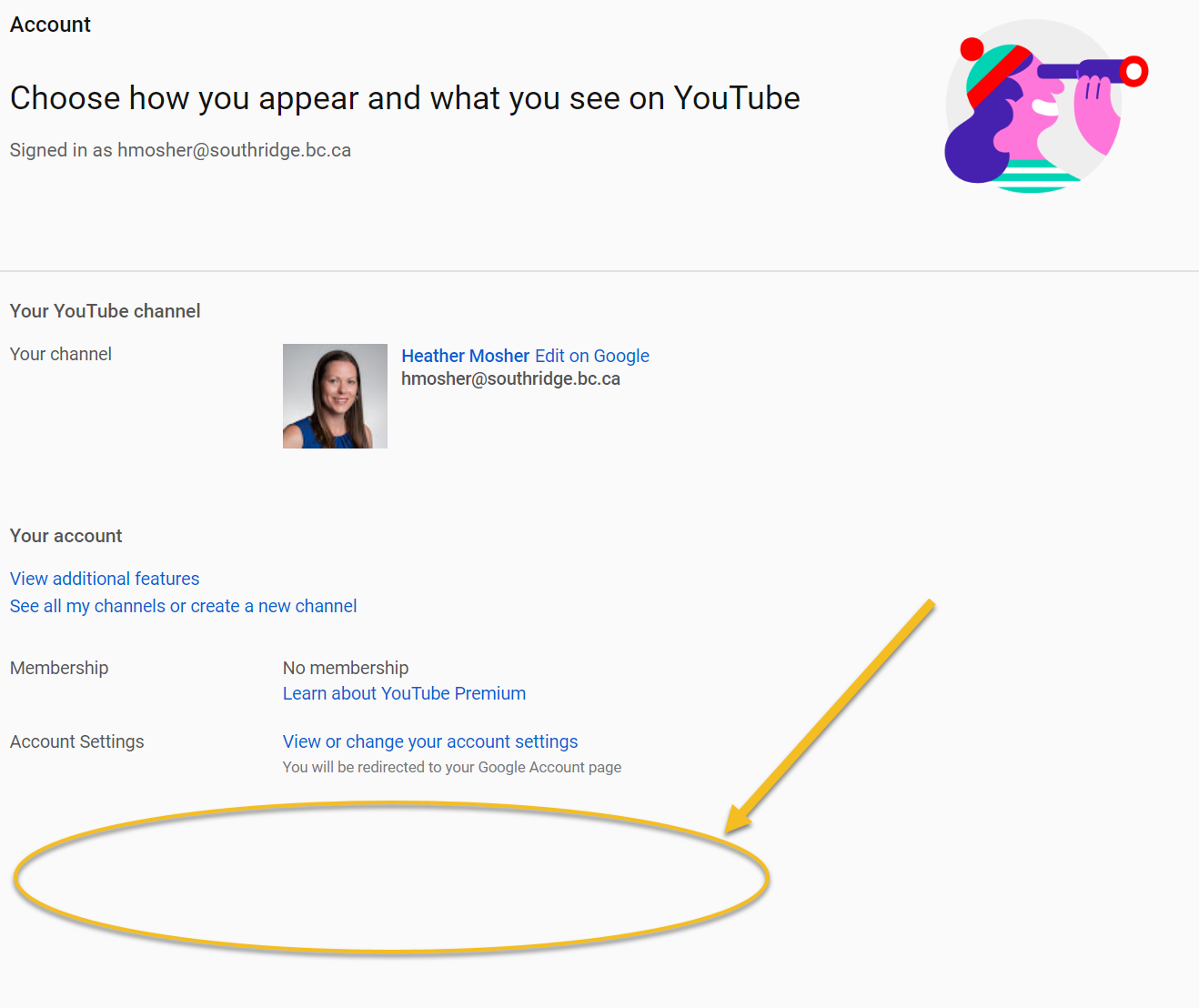Click the 'Membership' row label
The image size is (1199, 1008).
[x=59, y=668]
